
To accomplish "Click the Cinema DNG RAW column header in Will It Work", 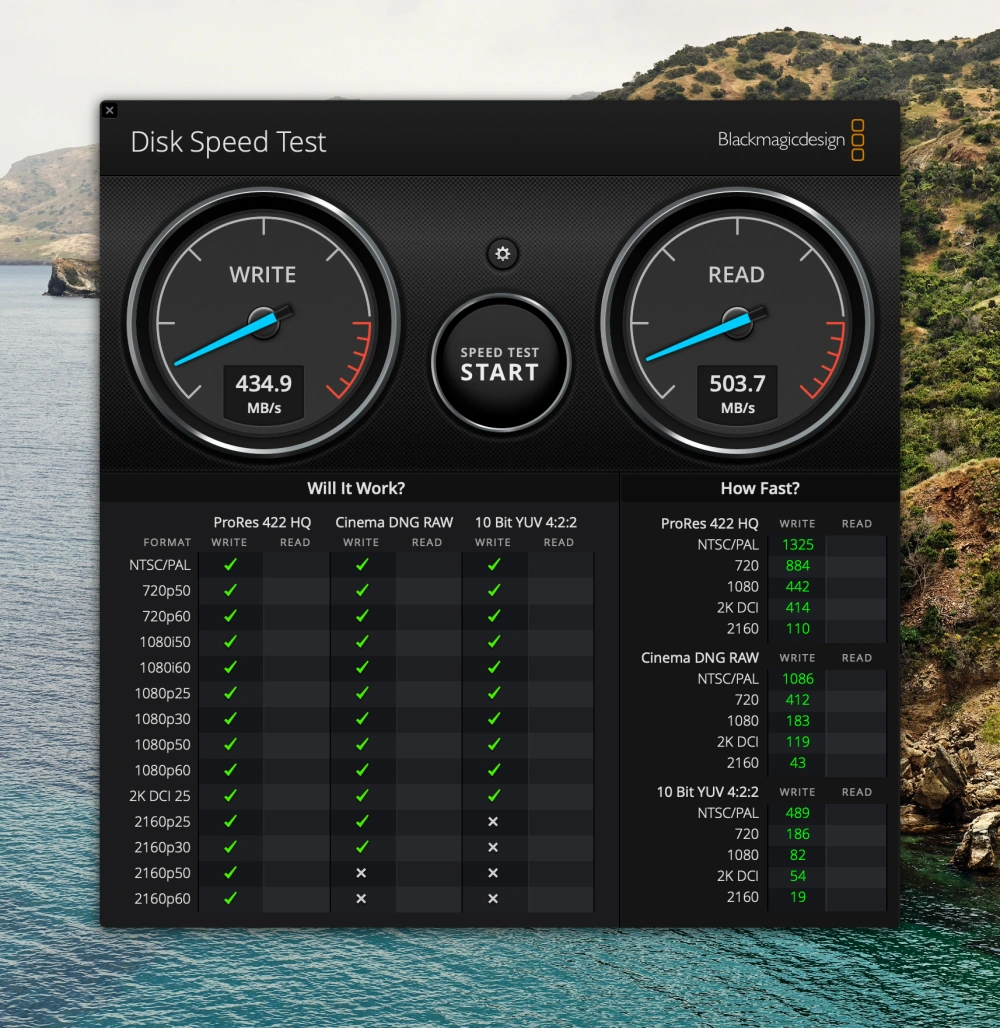I will coord(394,523).
